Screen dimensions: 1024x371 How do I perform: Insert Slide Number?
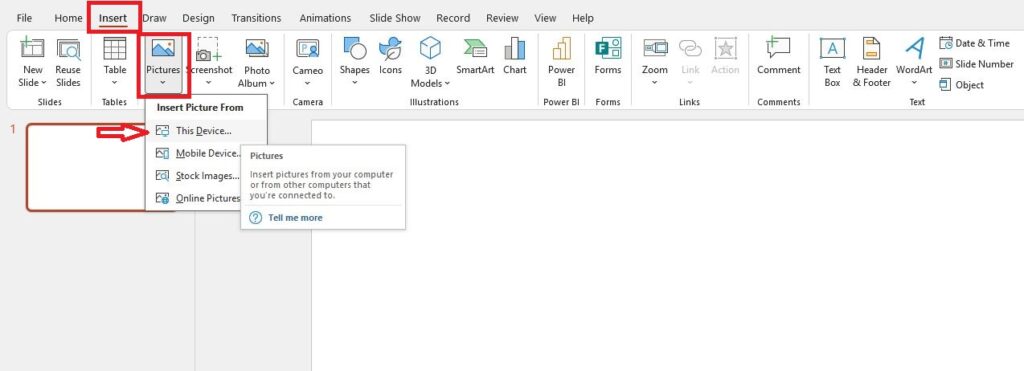(x=976, y=64)
